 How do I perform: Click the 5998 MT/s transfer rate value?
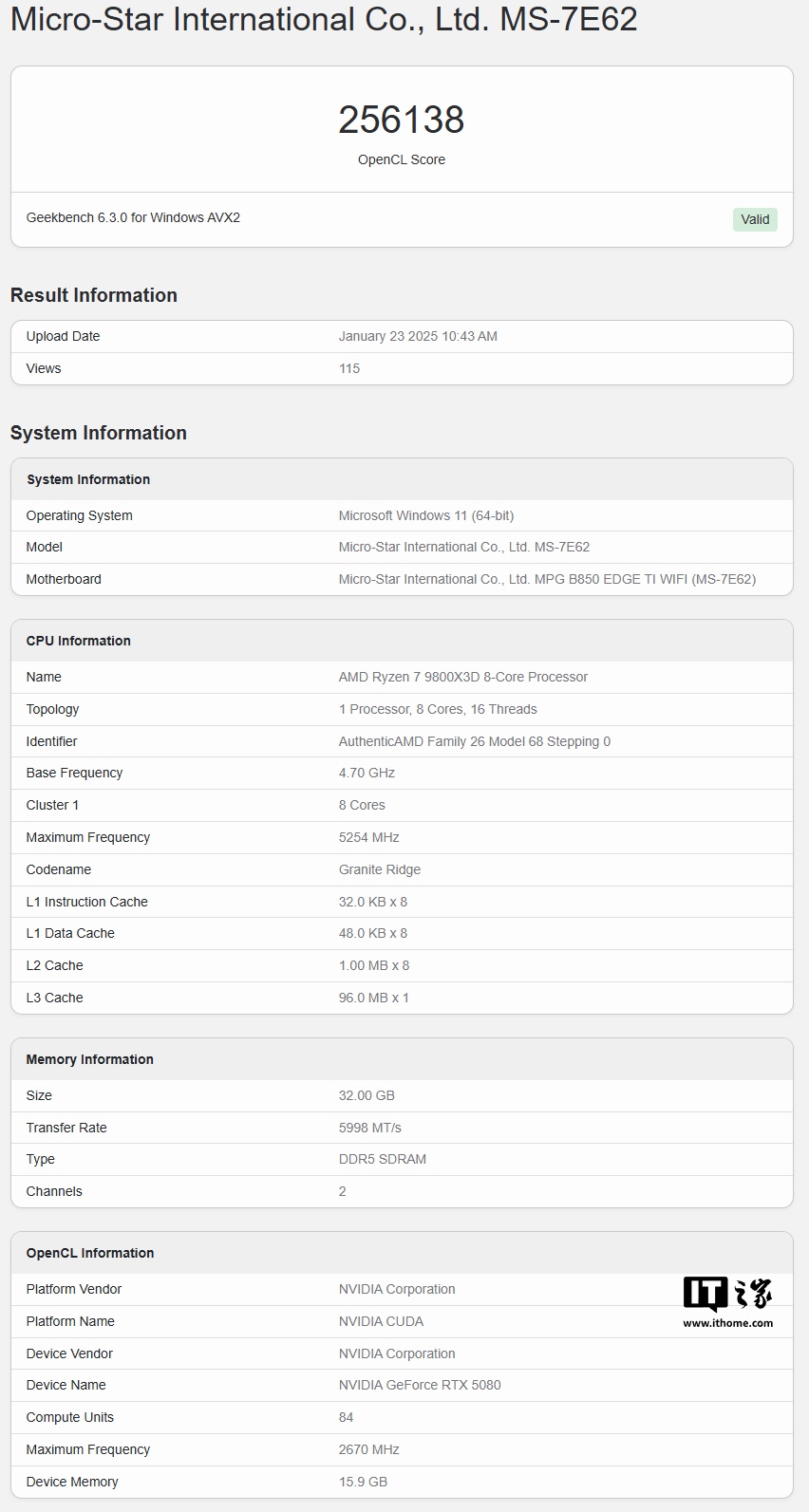pos(369,1128)
